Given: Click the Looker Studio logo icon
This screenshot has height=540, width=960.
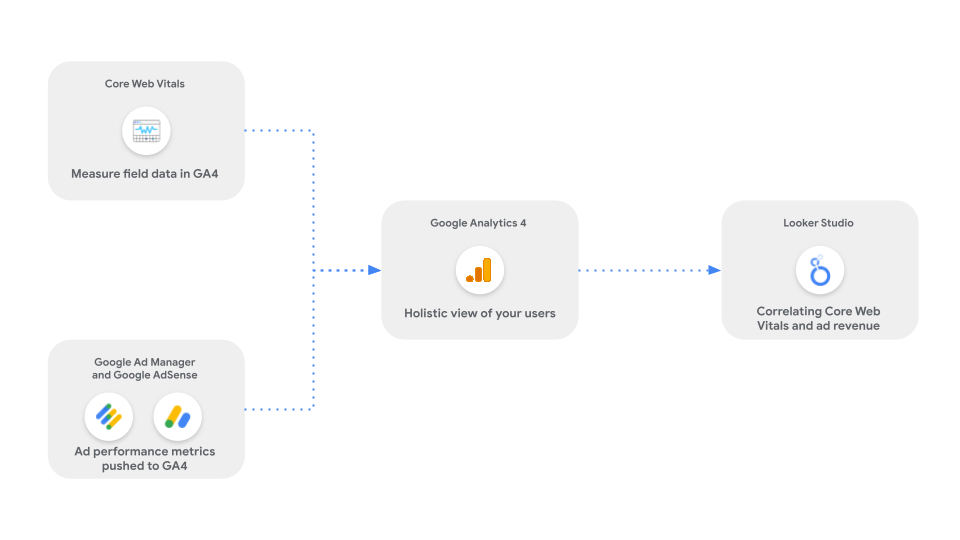Looking at the screenshot, I should (x=820, y=270).
